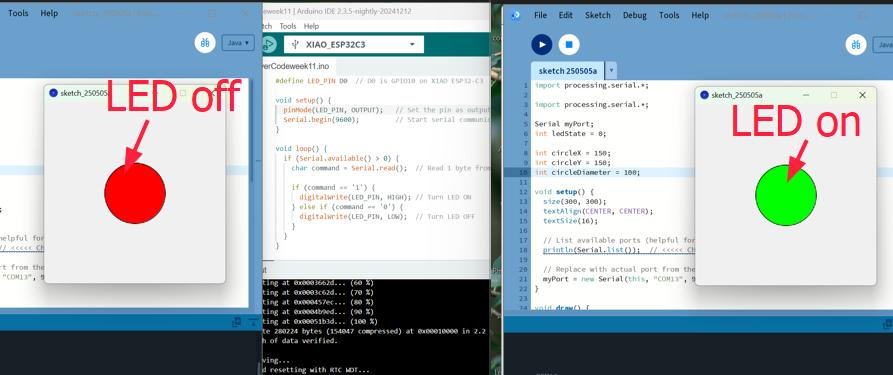This screenshot has height=375, width=893.
Task: Open XIAO_ESP32C3 board selector dropdown
Action: [354, 44]
